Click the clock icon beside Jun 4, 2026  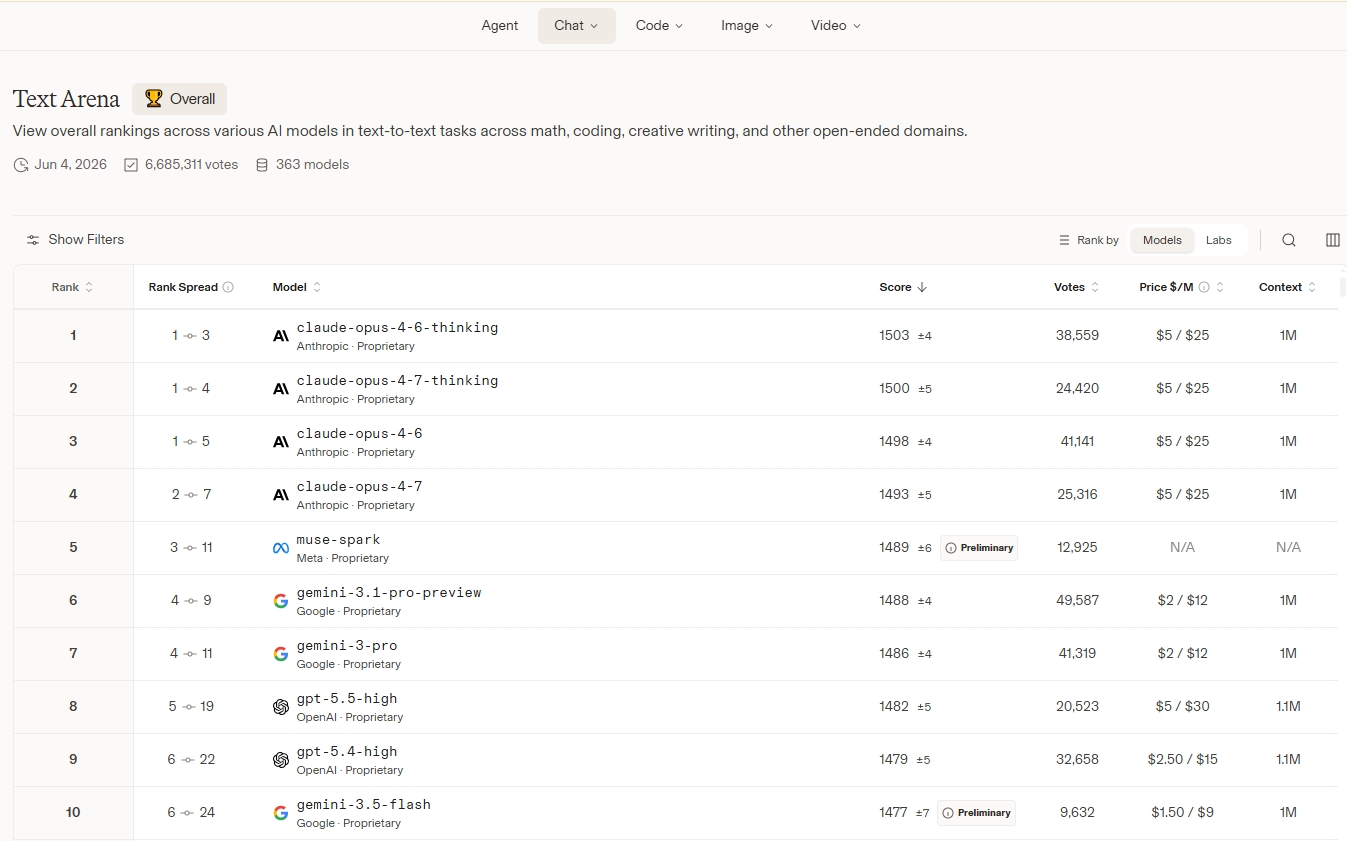[x=21, y=165]
